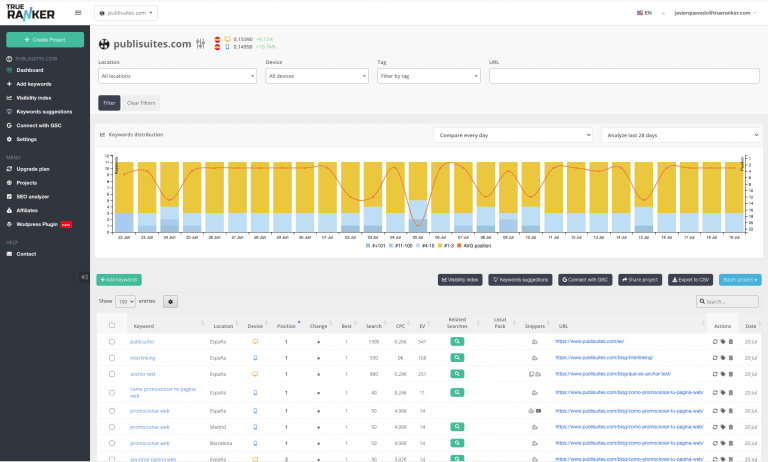This screenshot has height=462, width=768.
Task: Check the promocionar web España checkbox
Action: (x=112, y=411)
